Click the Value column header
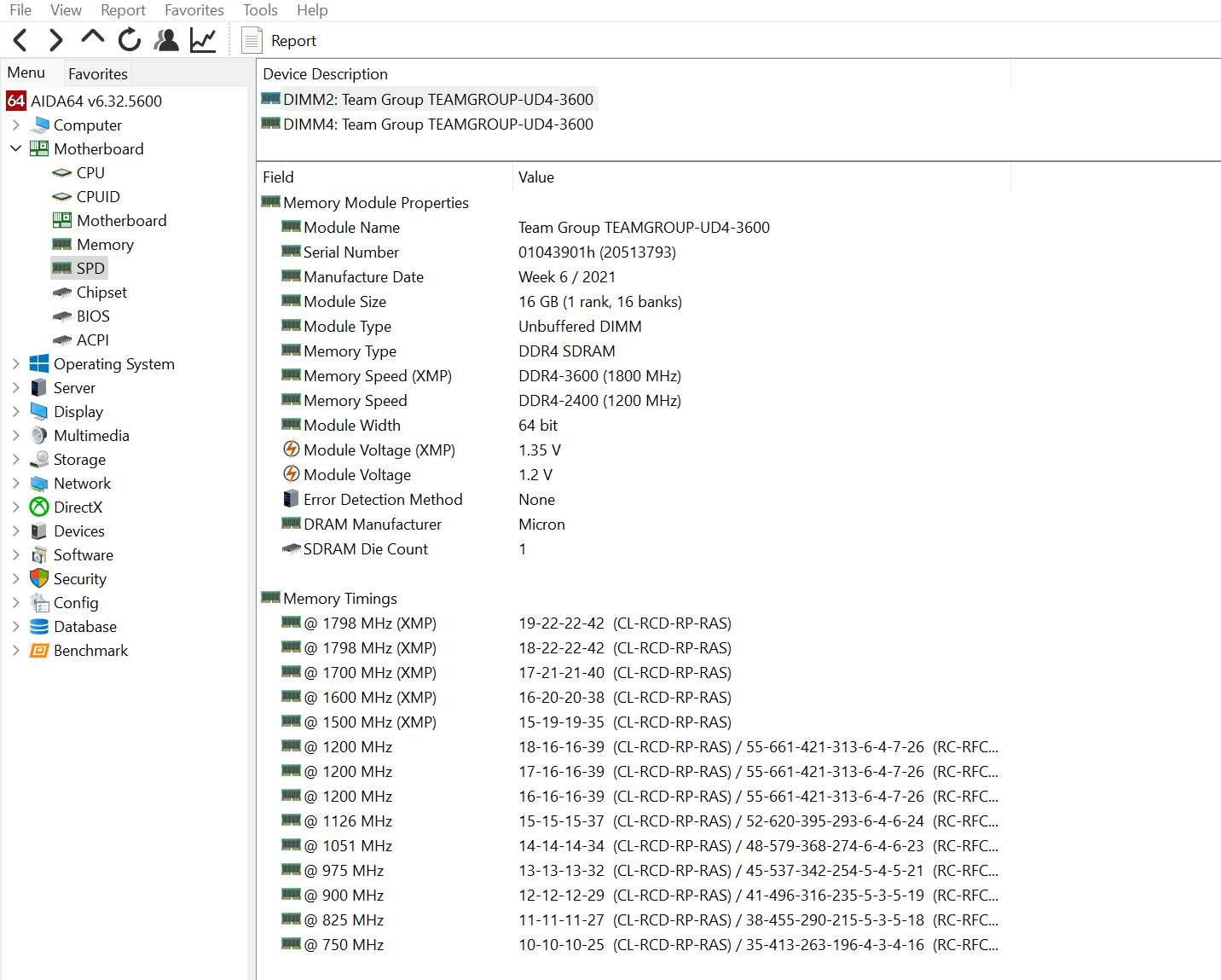 (x=536, y=177)
